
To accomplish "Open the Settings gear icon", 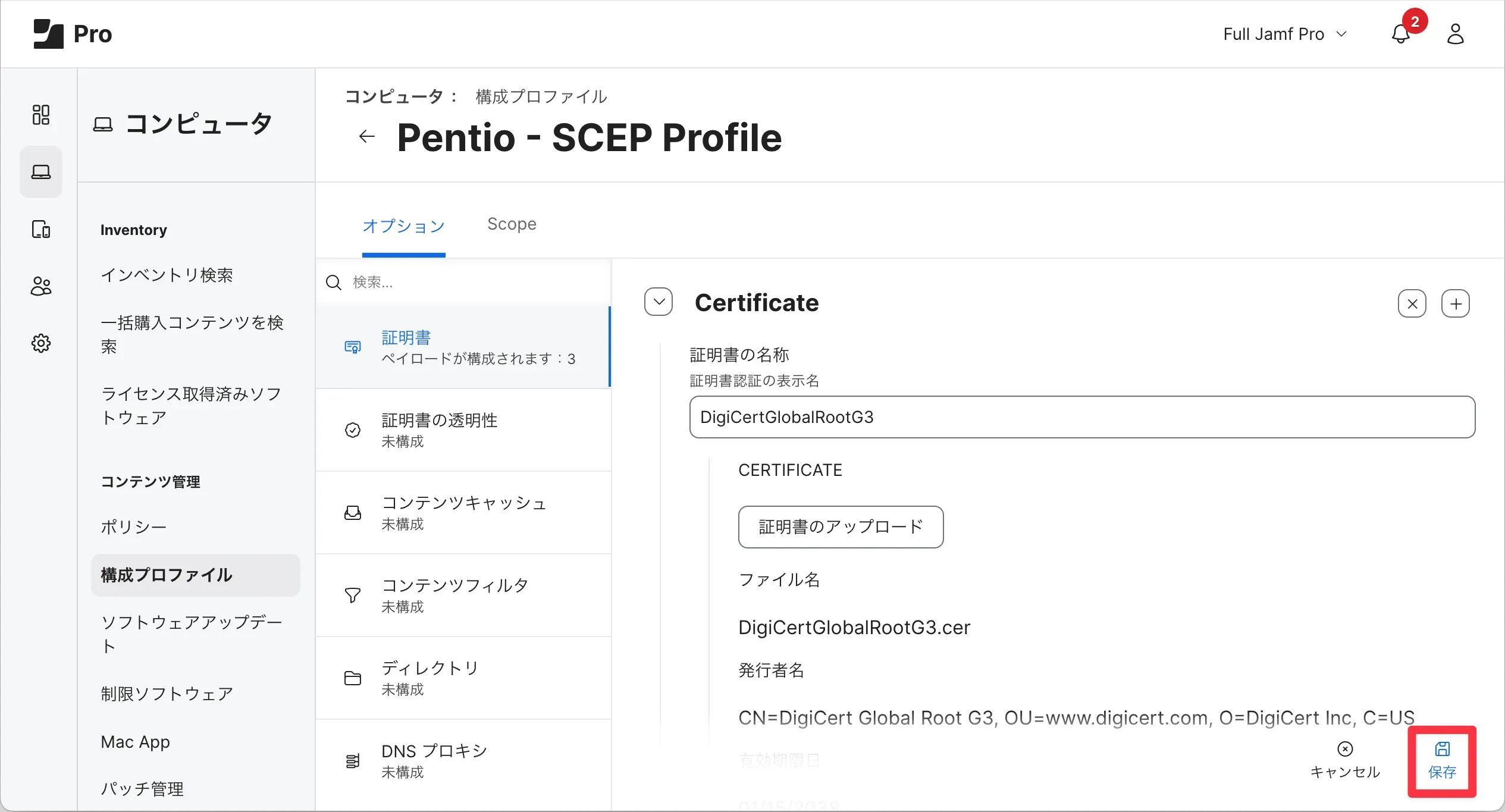I will click(x=40, y=343).
